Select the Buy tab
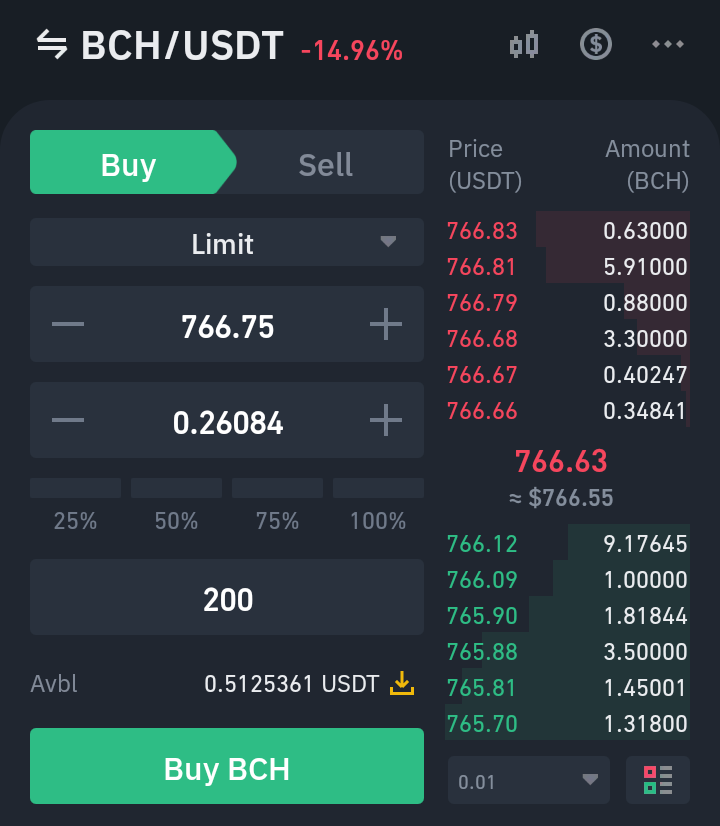 click(129, 162)
